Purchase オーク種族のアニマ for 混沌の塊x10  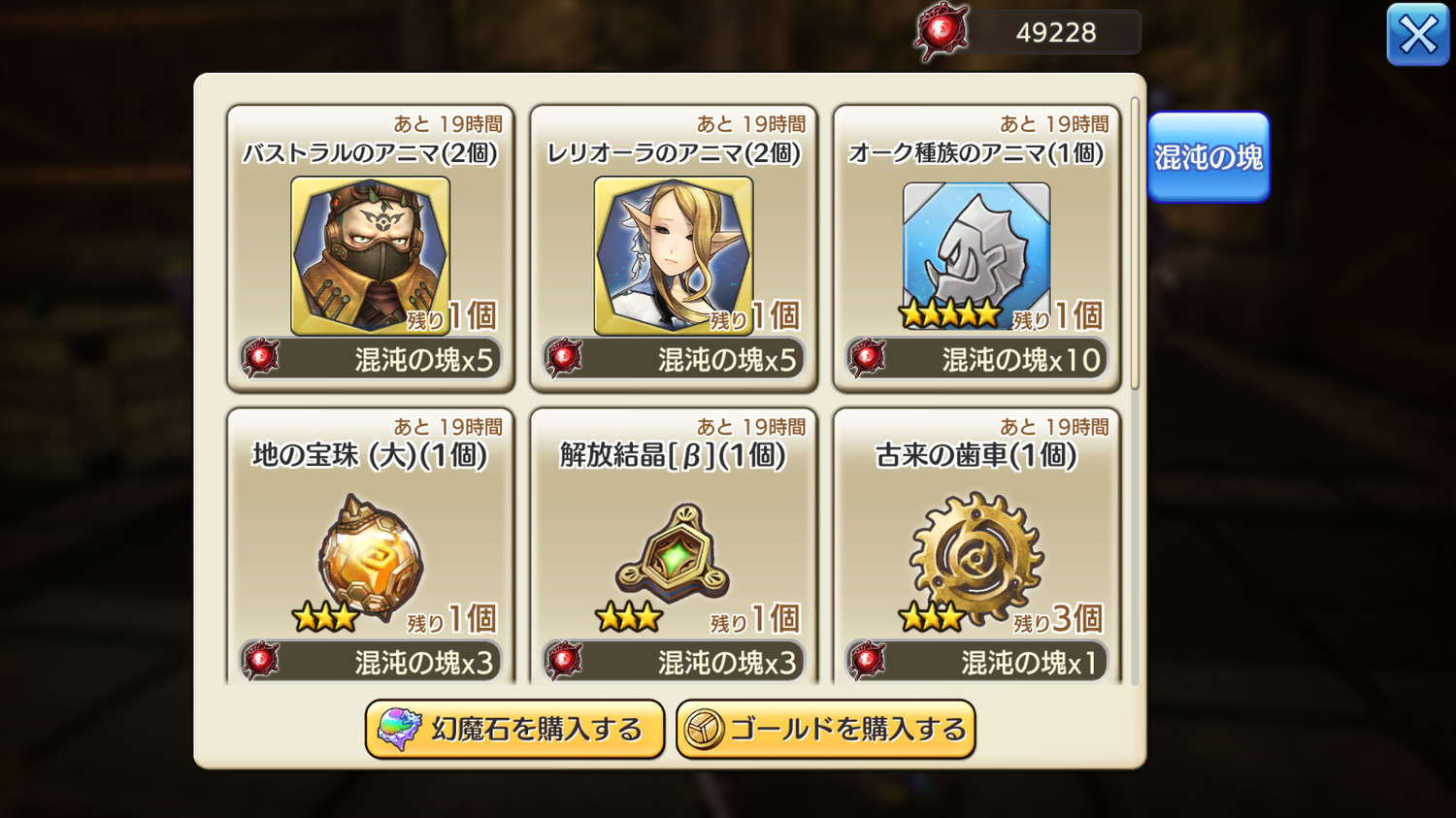[976, 359]
